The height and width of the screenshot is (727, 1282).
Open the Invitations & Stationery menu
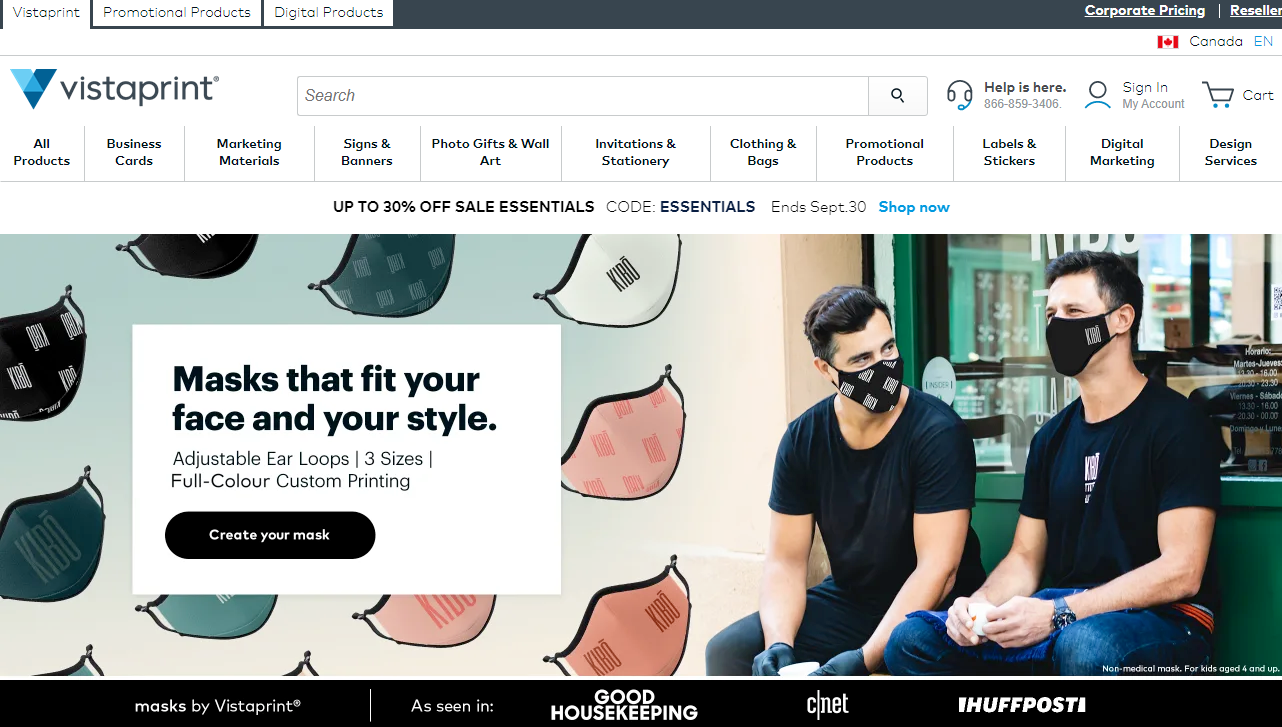(x=635, y=152)
